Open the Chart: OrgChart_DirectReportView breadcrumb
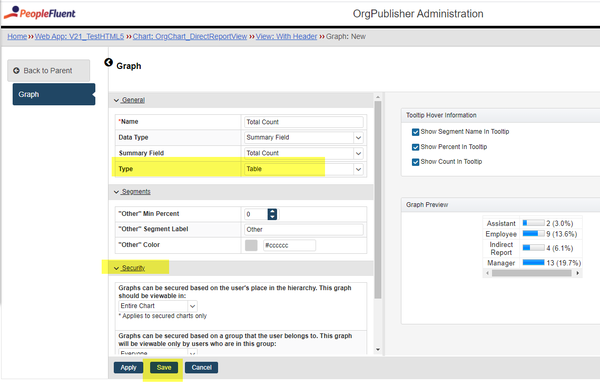Viewport: 600px width, 386px height. pyautogui.click(x=190, y=36)
